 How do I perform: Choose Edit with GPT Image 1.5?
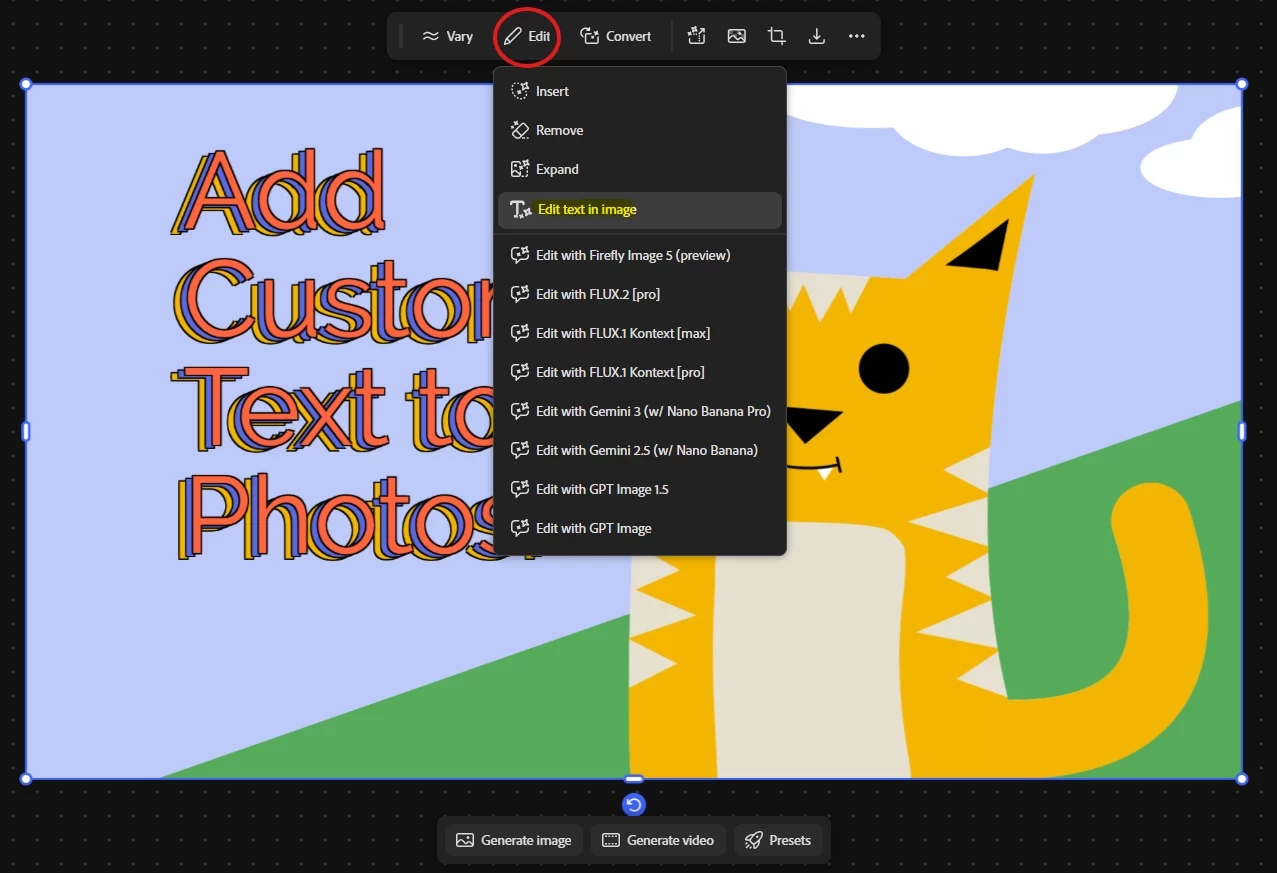coord(640,489)
